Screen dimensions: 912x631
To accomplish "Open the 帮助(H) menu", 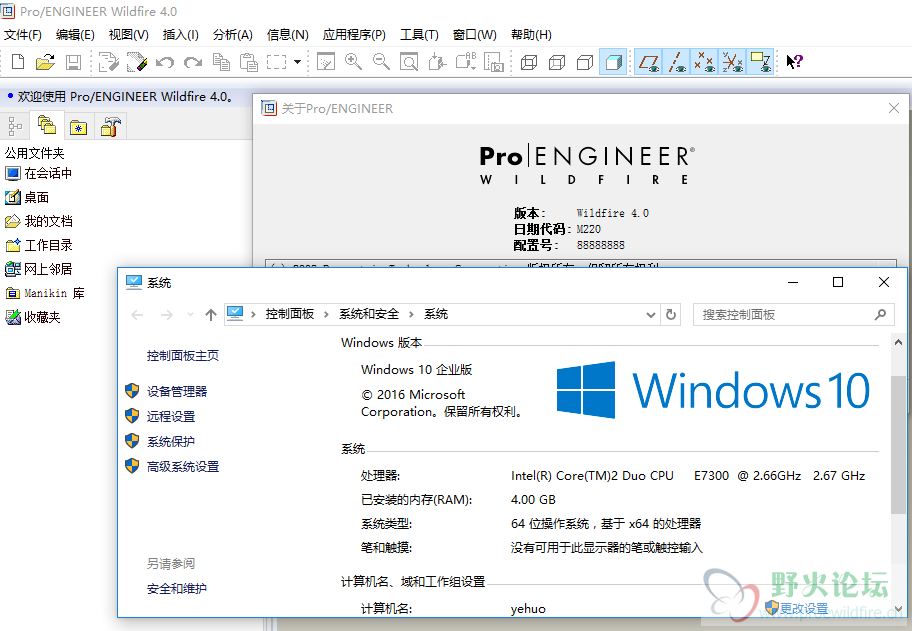I will click(x=531, y=35).
